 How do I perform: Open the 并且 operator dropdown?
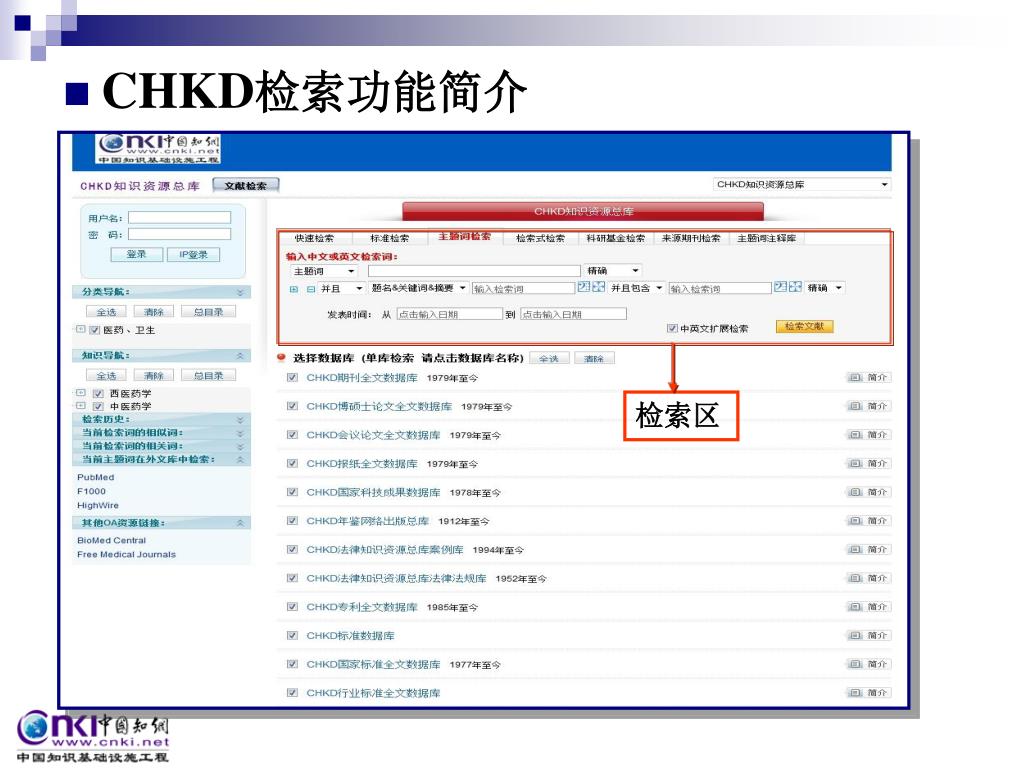tap(342, 289)
